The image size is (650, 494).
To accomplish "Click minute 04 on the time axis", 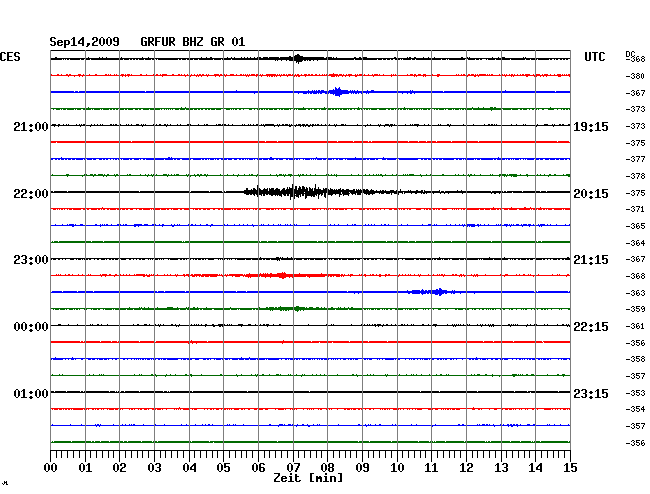I will pos(189,467).
